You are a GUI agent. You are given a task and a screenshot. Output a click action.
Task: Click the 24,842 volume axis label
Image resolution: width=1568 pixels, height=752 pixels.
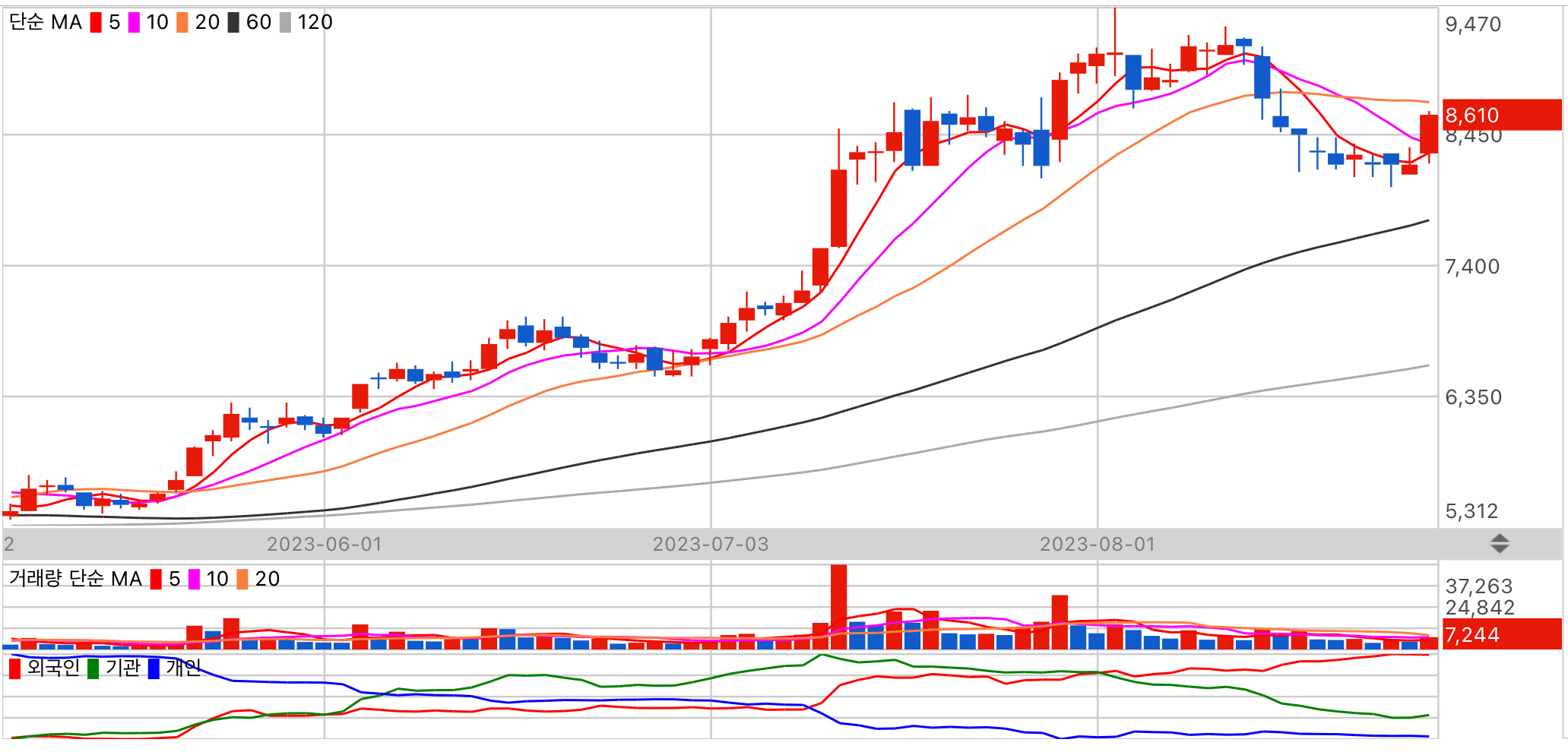tap(1480, 608)
